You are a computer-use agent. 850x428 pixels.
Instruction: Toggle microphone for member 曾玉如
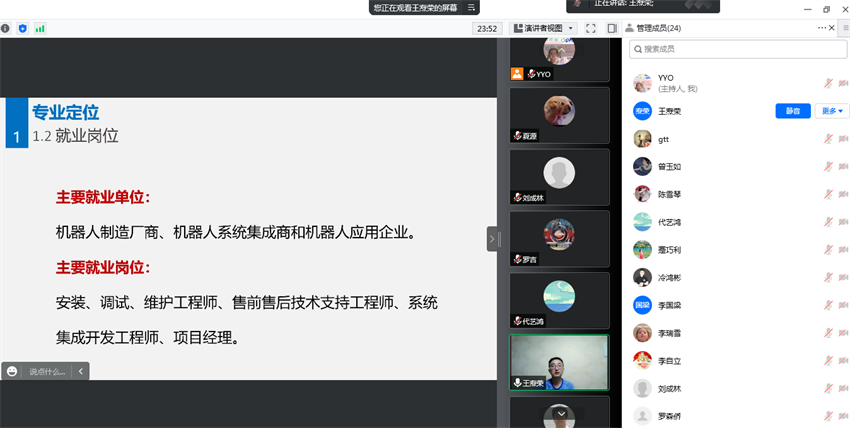829,167
